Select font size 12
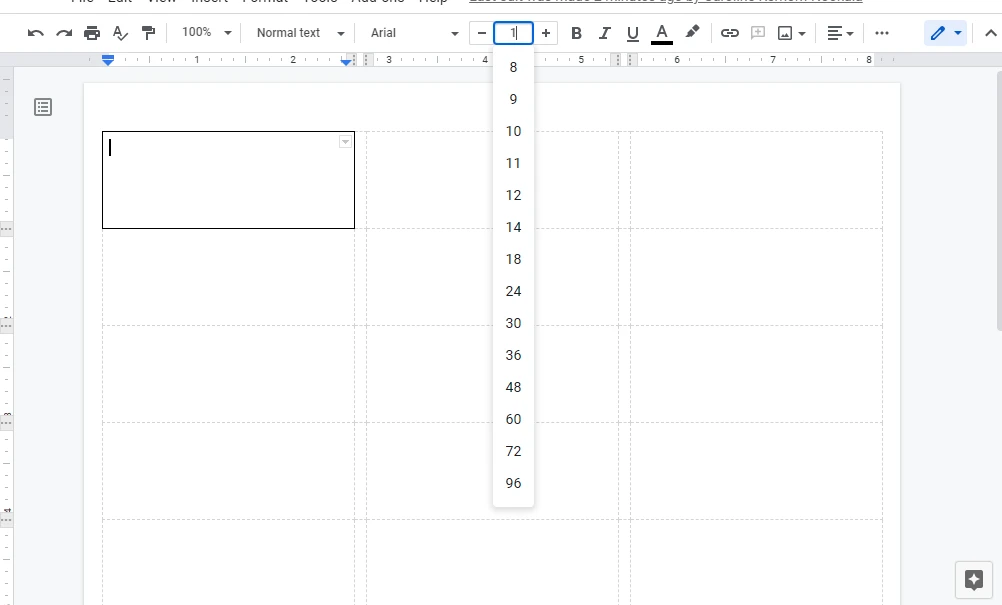 pyautogui.click(x=513, y=195)
